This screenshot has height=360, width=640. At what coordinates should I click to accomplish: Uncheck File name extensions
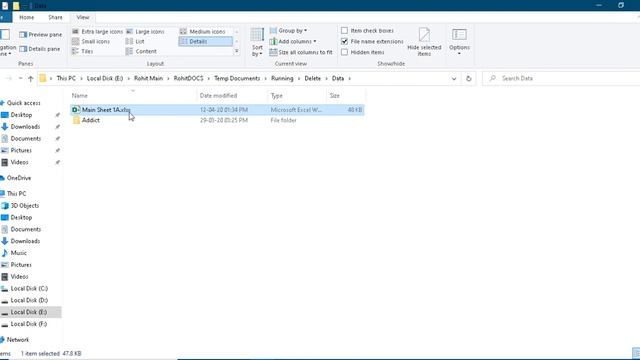coord(344,41)
